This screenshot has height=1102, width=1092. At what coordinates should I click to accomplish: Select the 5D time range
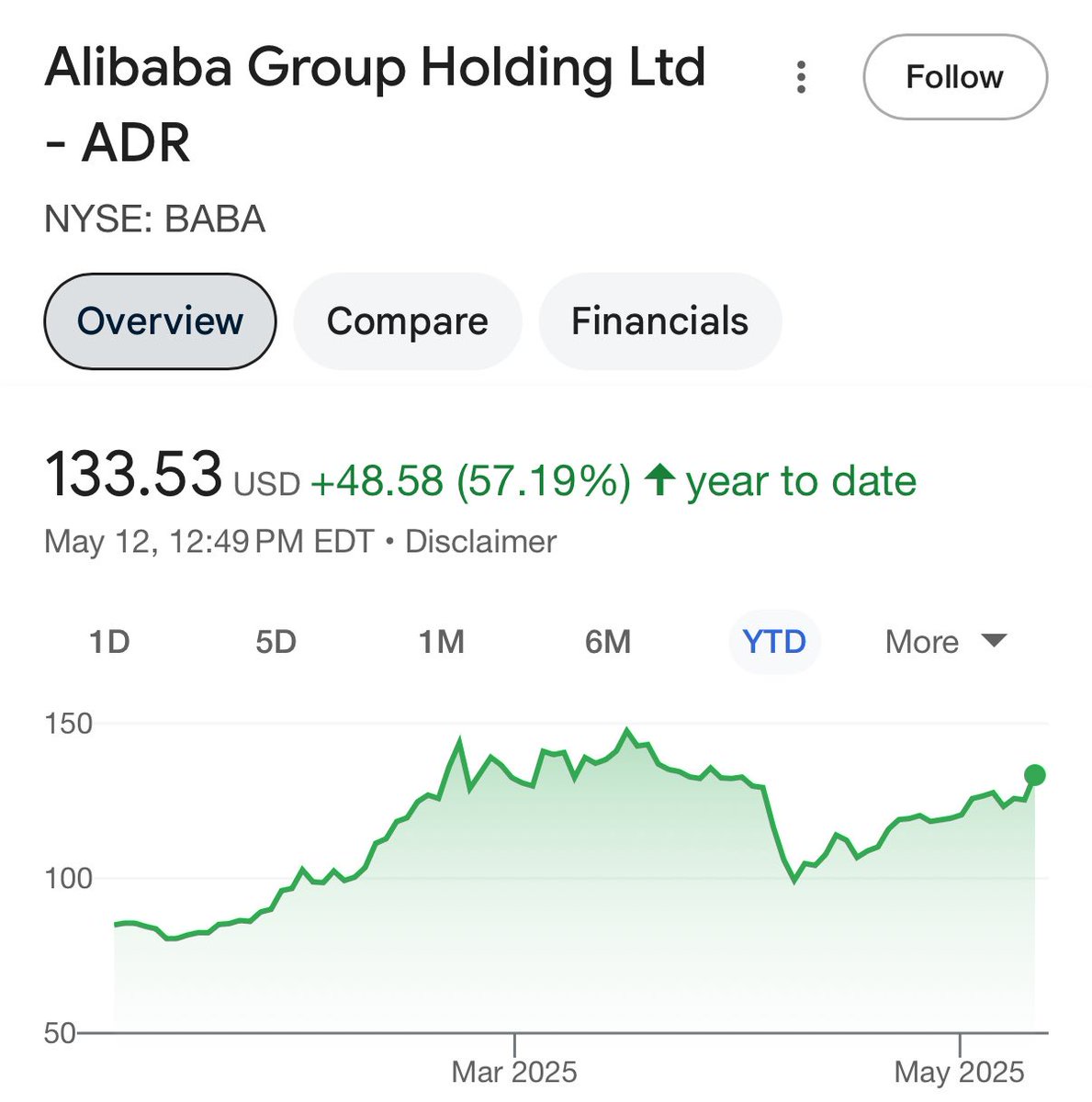[276, 641]
